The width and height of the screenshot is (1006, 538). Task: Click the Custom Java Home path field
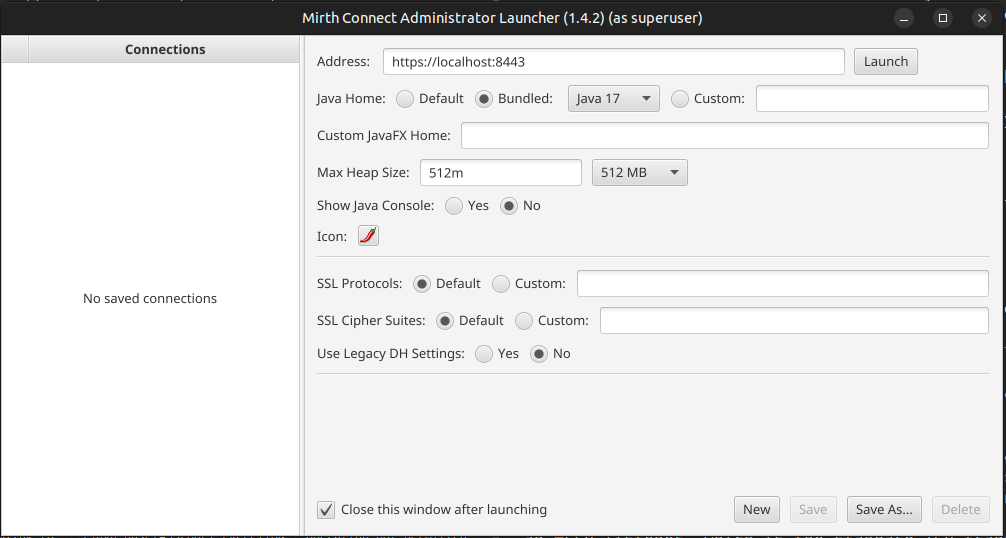[872, 99]
